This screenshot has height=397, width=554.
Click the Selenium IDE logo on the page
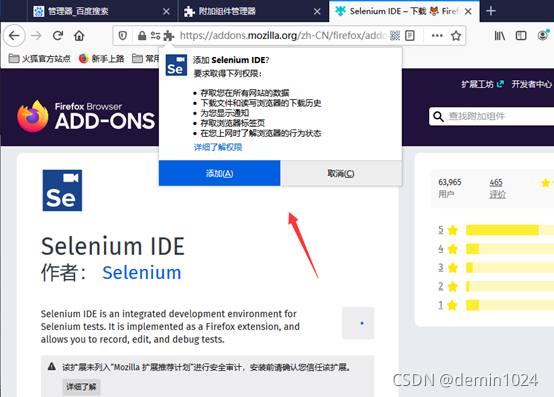pyautogui.click(x=62, y=190)
